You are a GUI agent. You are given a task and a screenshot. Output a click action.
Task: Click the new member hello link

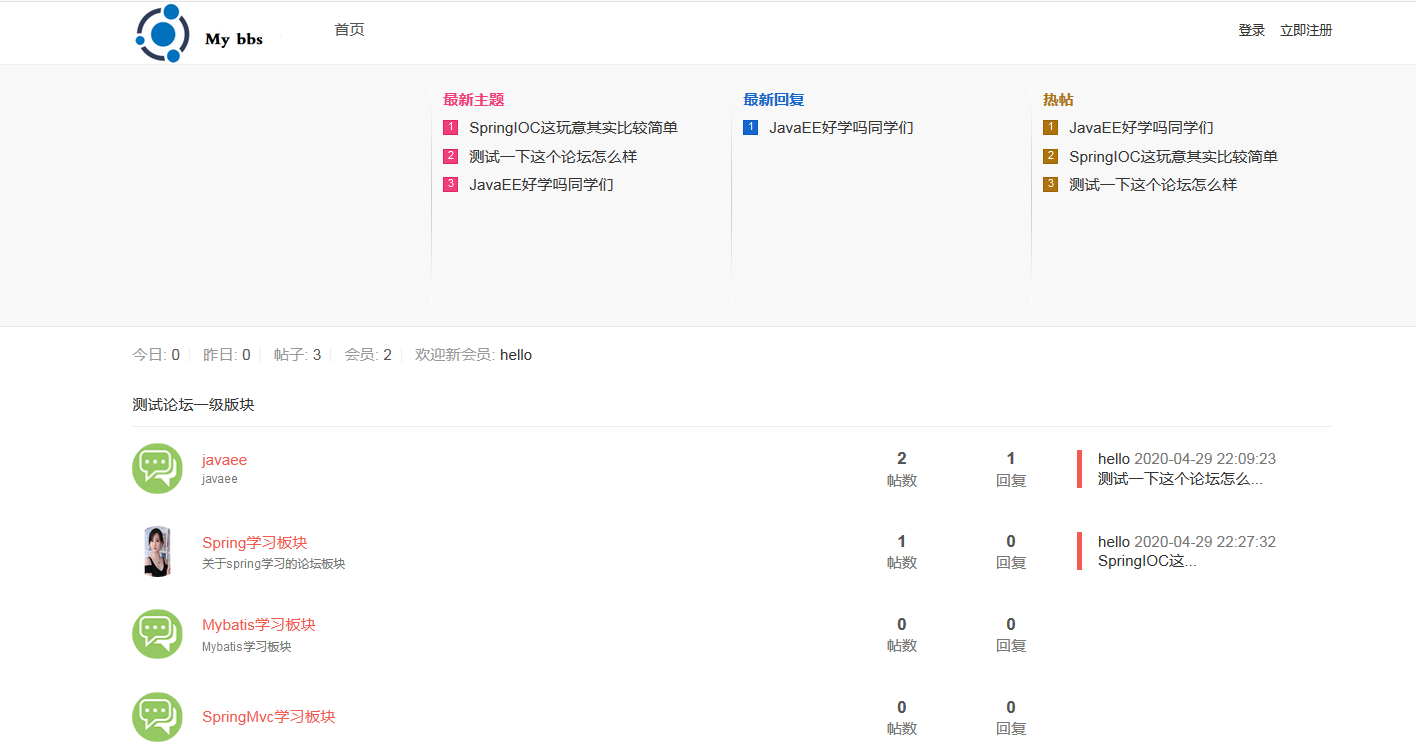coord(516,354)
